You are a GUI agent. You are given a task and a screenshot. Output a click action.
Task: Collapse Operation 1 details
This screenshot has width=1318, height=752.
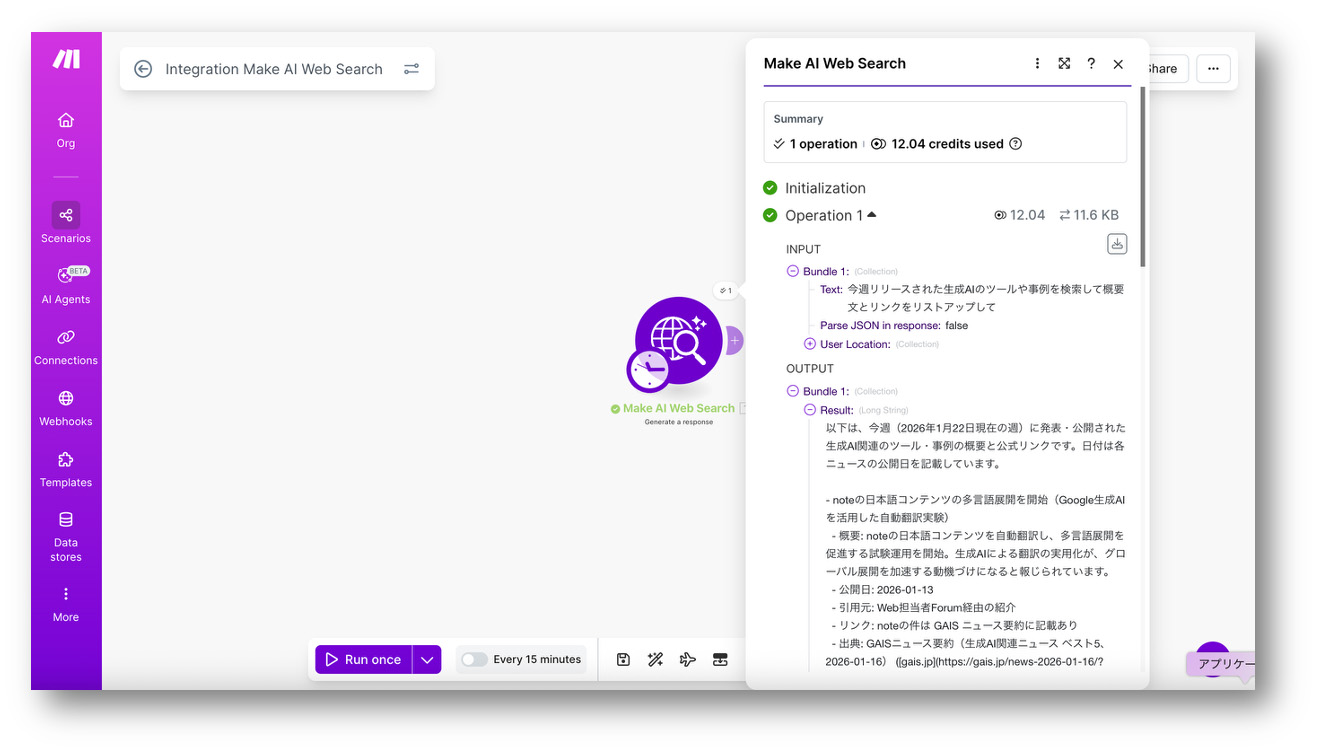point(871,215)
